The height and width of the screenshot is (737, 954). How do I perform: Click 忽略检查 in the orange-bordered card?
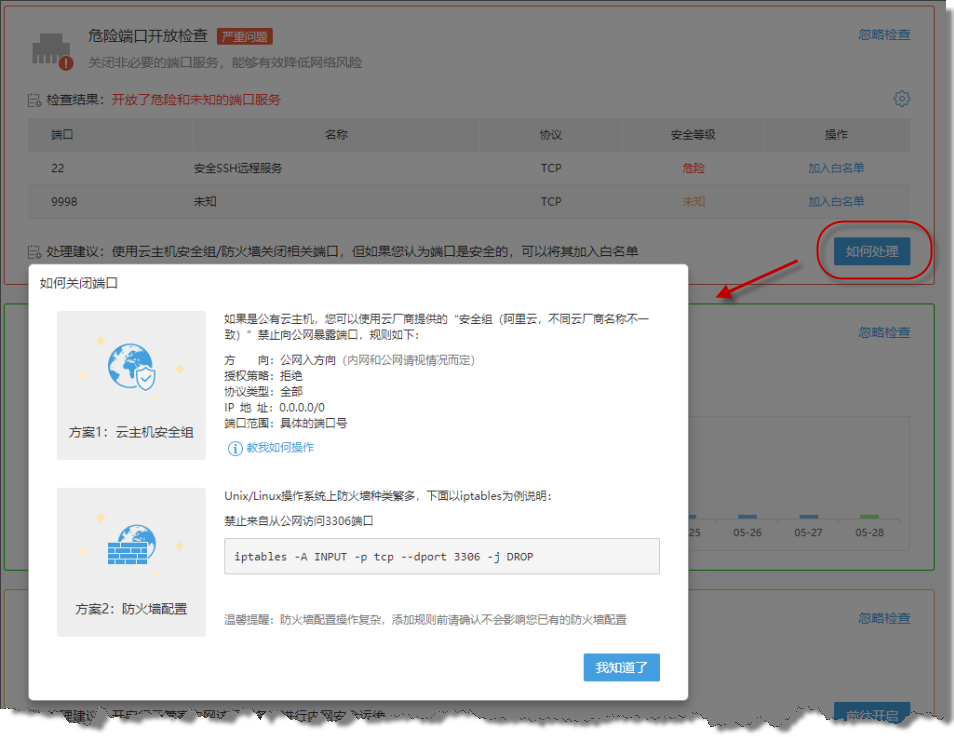click(x=884, y=618)
